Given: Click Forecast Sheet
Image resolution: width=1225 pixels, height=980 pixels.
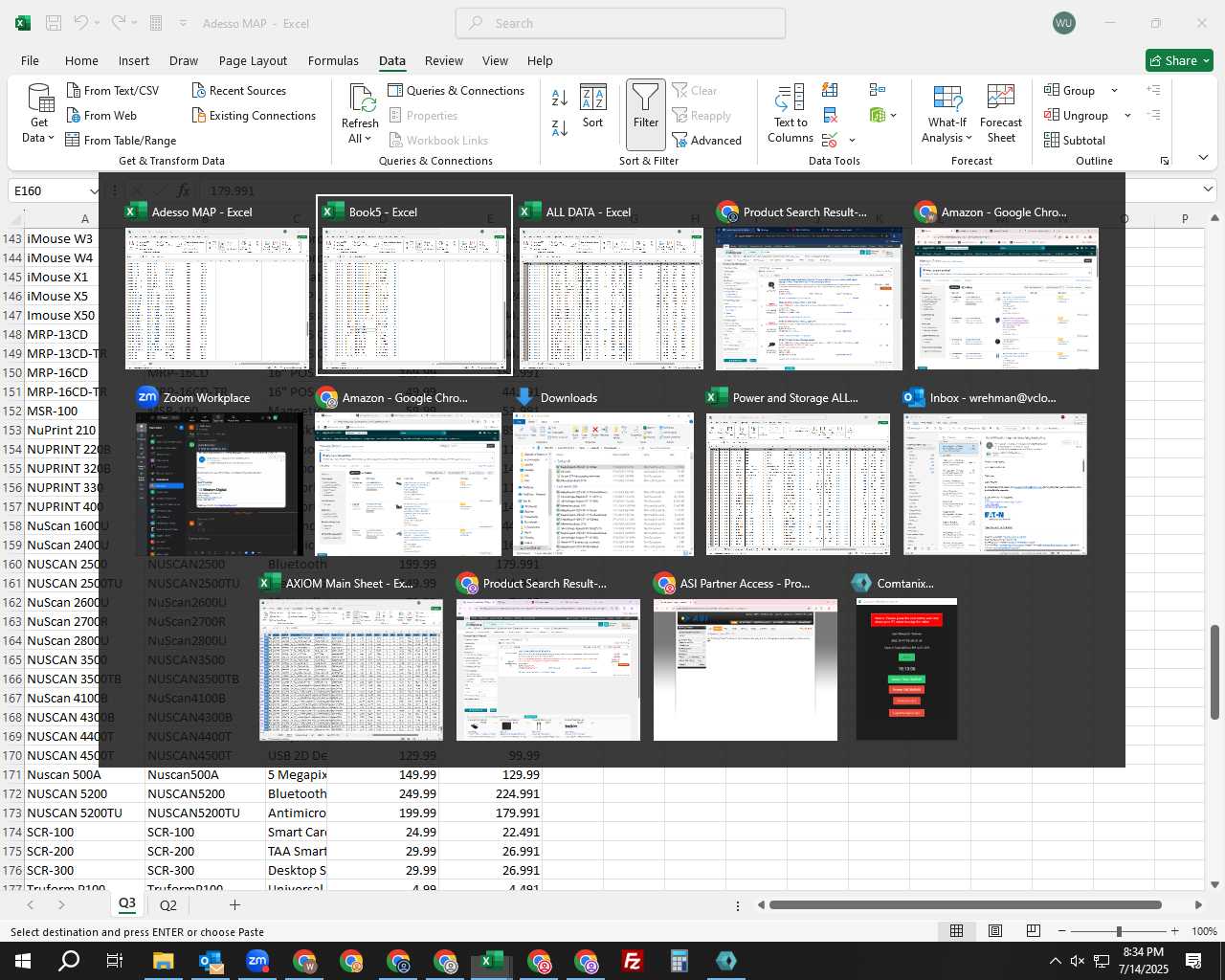Looking at the screenshot, I should tap(1001, 114).
